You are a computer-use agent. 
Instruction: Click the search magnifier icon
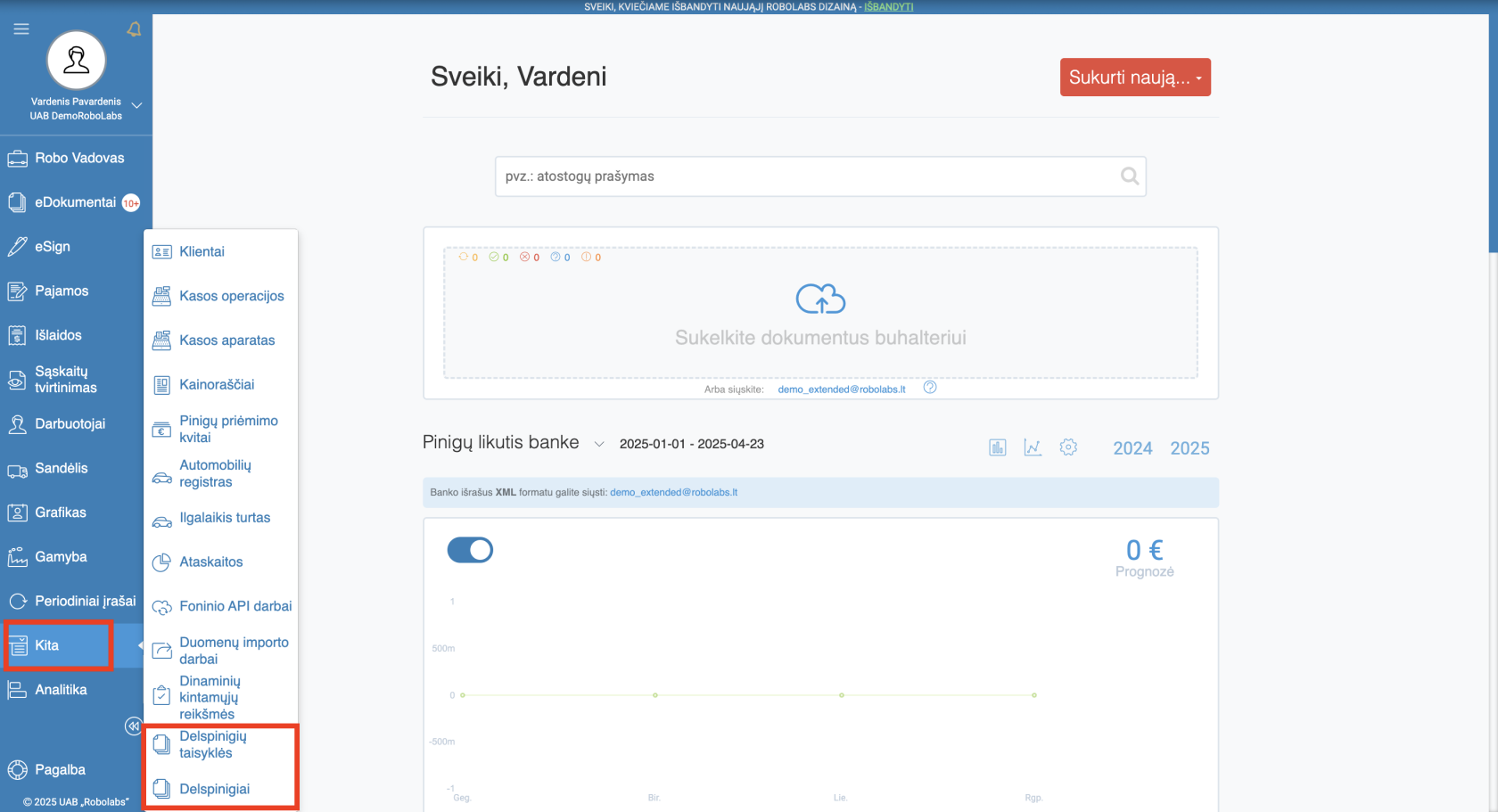click(x=1130, y=176)
